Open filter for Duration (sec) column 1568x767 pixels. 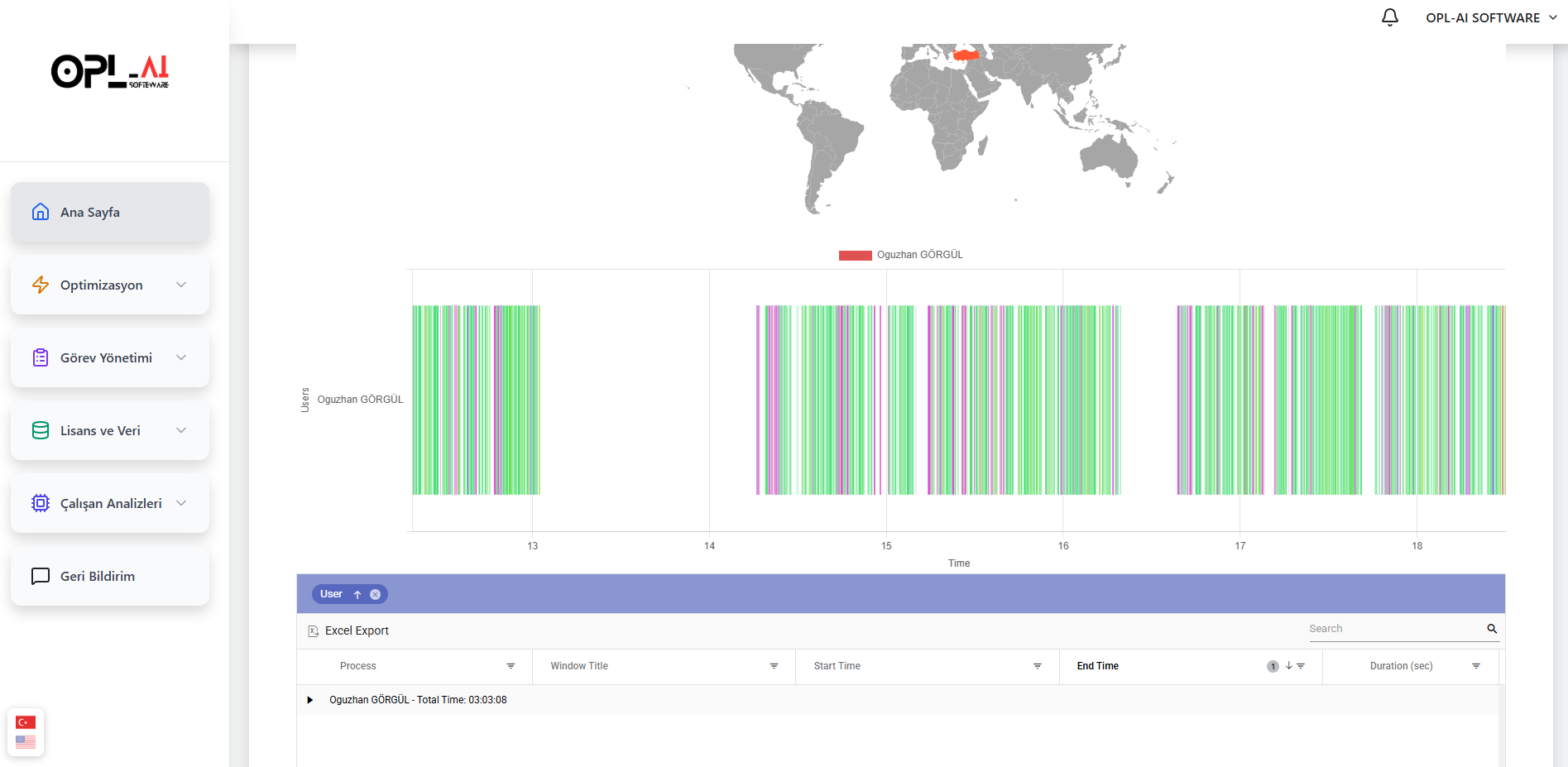pyautogui.click(x=1475, y=666)
